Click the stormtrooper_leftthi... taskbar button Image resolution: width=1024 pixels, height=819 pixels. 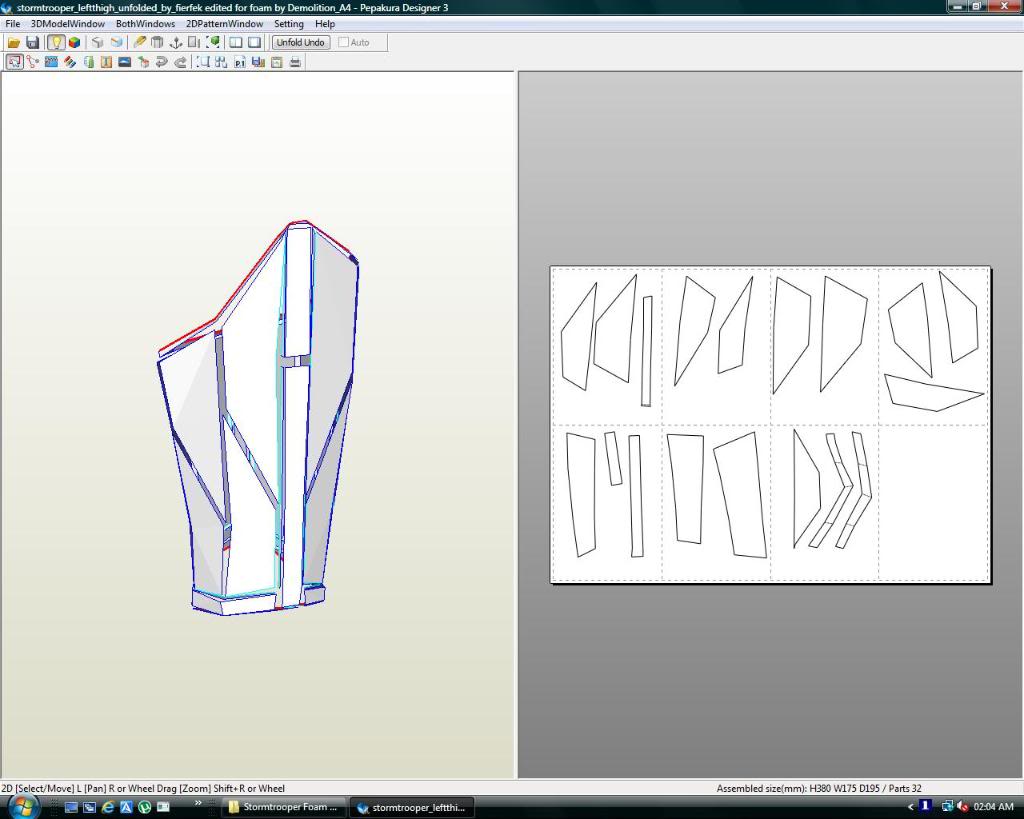tap(412, 807)
